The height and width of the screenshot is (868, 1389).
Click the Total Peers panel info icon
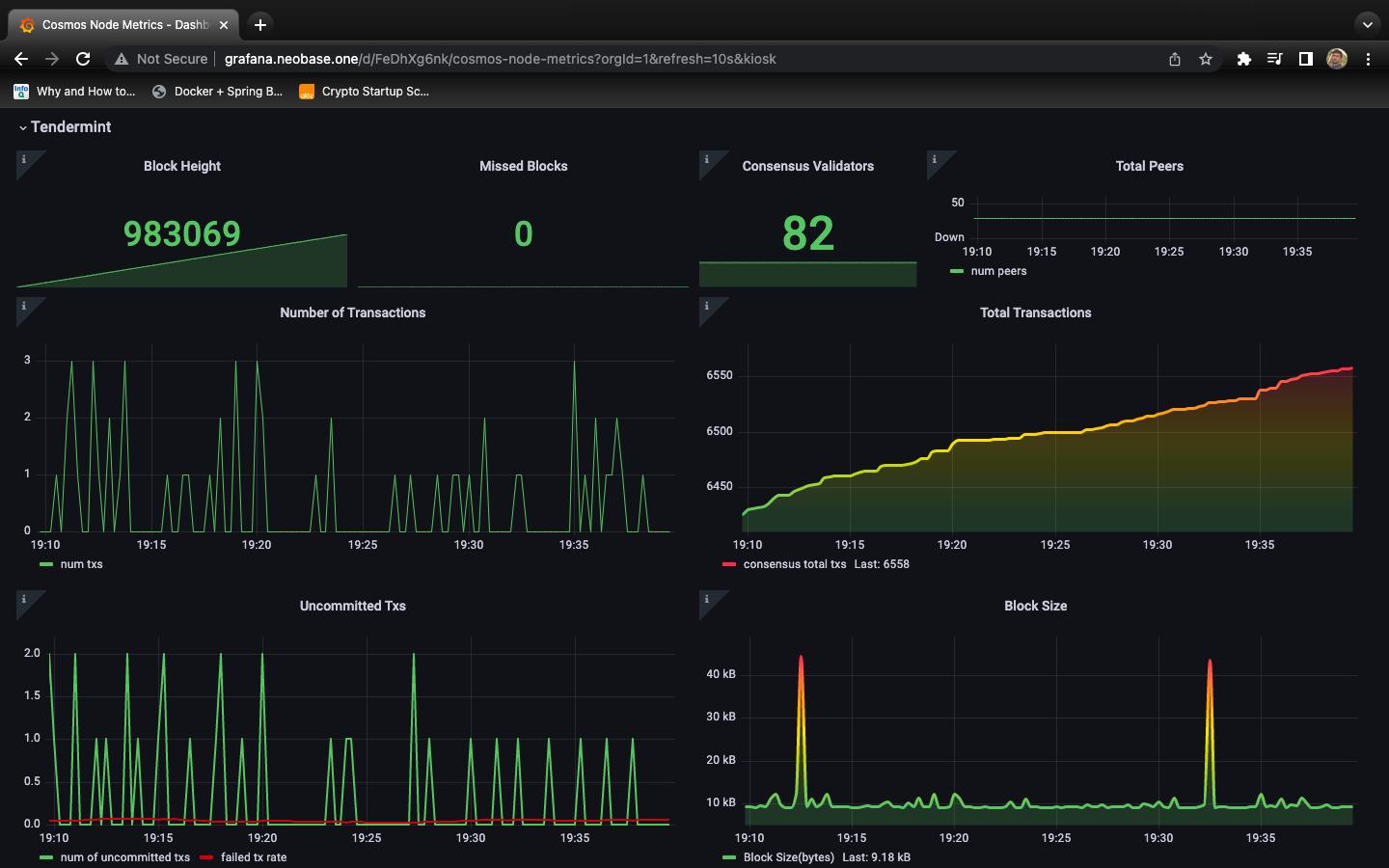click(x=935, y=160)
